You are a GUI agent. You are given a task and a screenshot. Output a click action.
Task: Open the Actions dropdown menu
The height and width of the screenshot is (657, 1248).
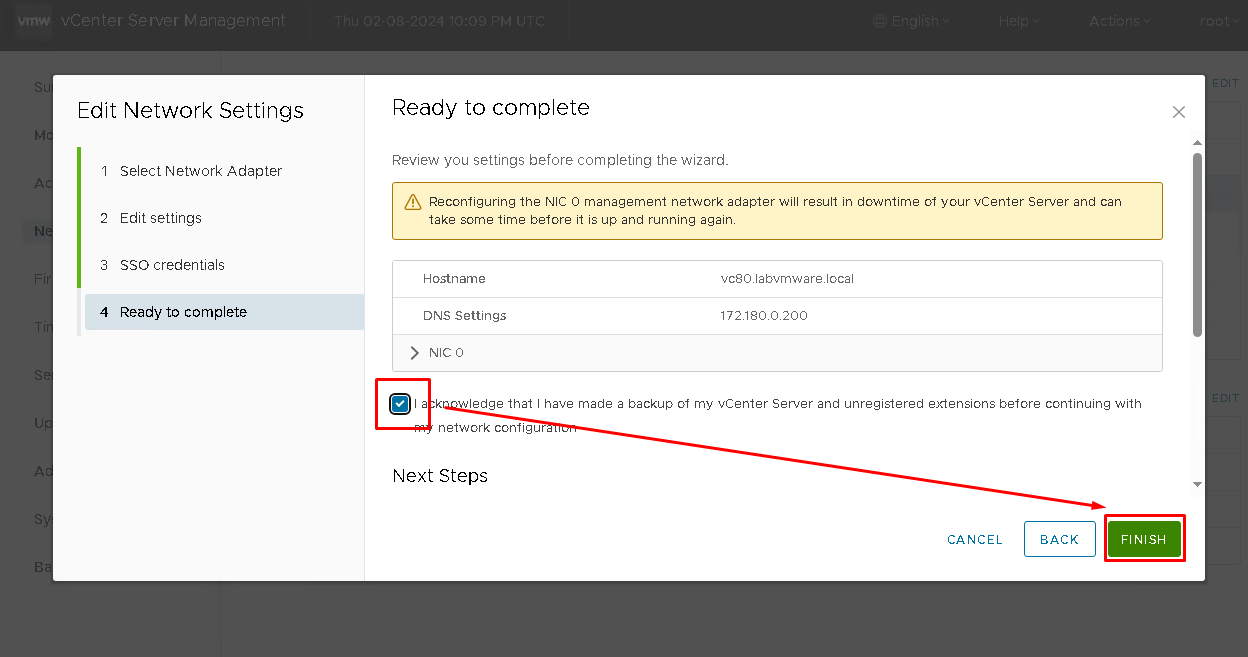[1120, 21]
